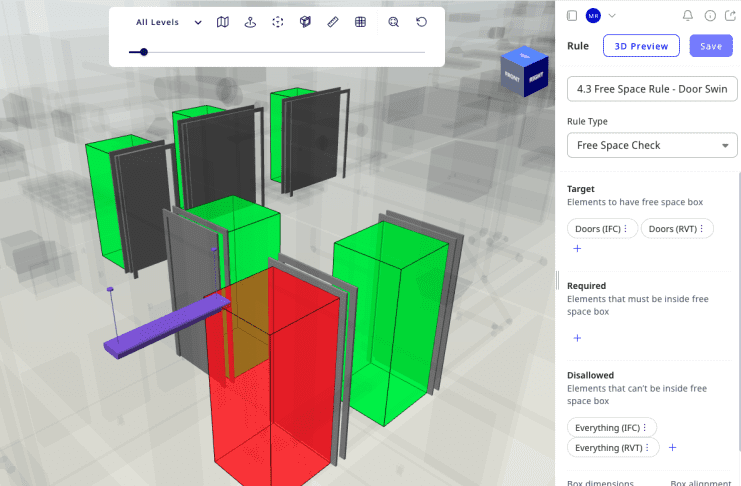This screenshot has width=741, height=486.
Task: Click the zoom to fit magnifier icon
Action: (x=394, y=22)
